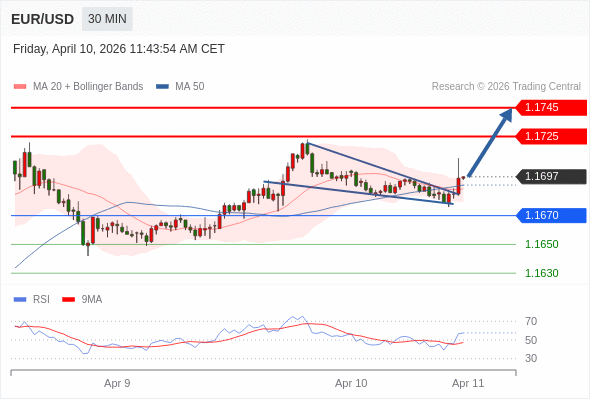Click the RSI legend label
The width and height of the screenshot is (590, 400).
(41, 300)
